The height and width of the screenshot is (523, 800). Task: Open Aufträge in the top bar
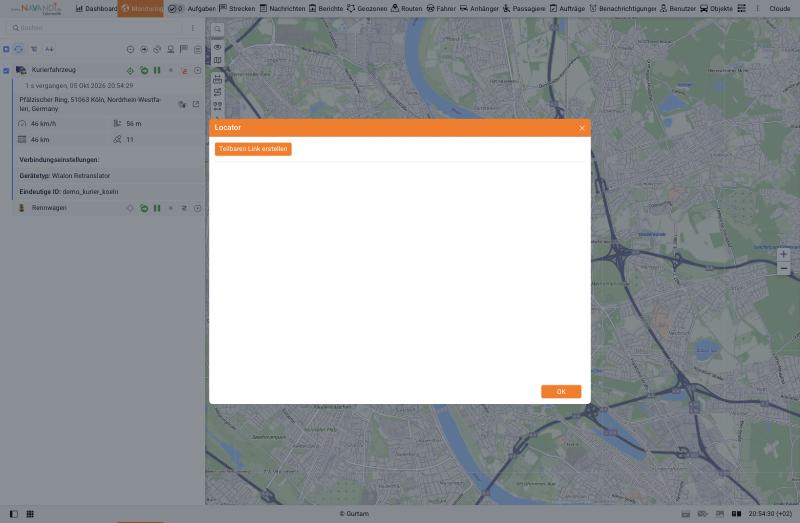click(x=567, y=9)
